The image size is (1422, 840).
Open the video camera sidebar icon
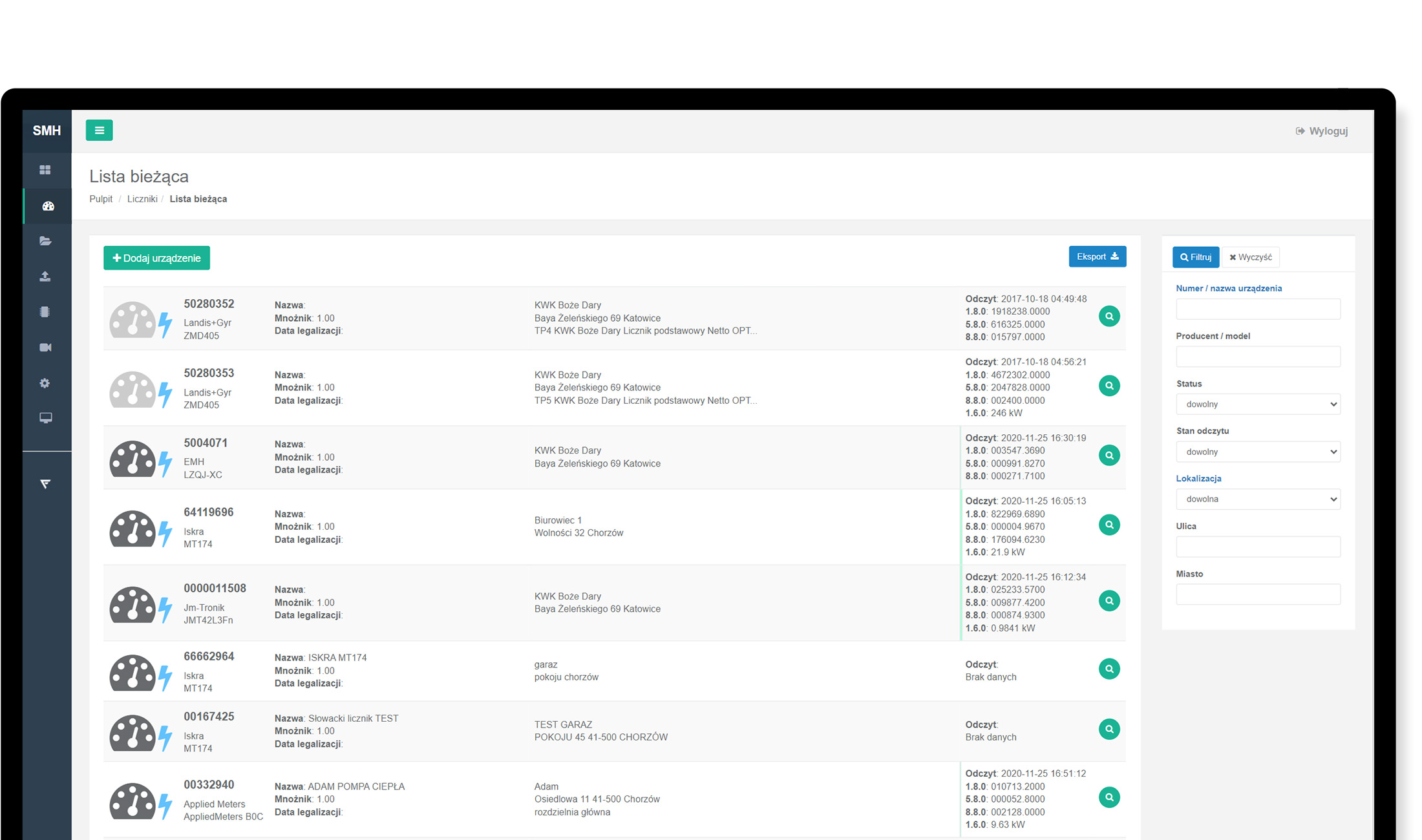coord(45,348)
